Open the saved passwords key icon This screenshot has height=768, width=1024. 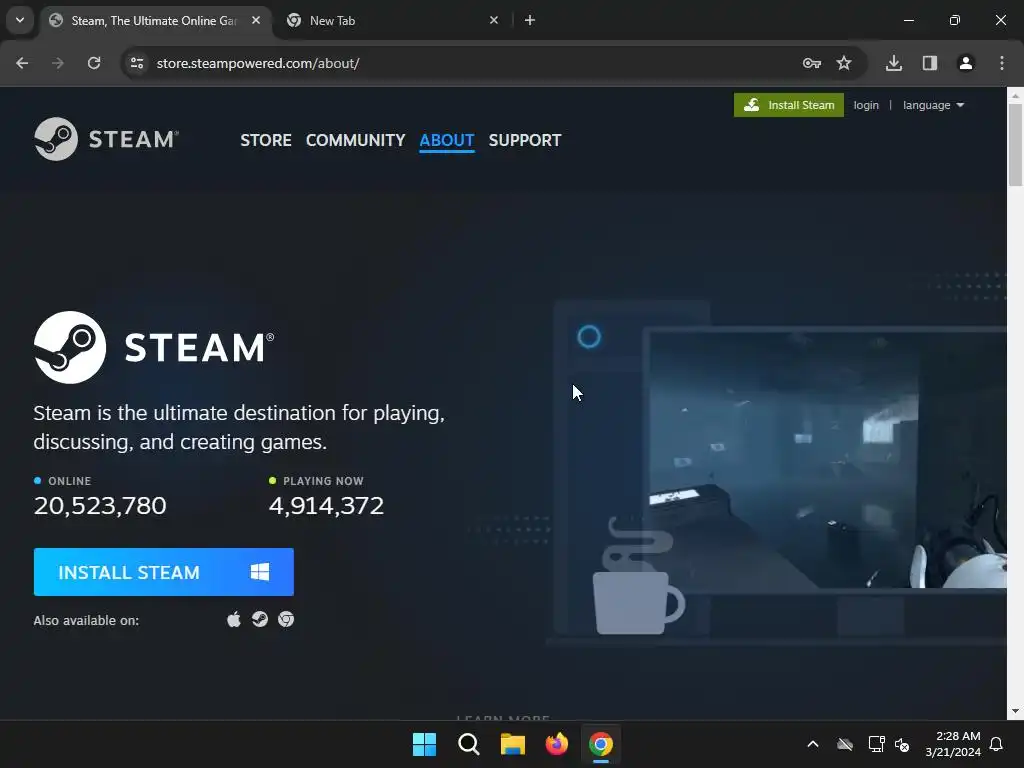812,63
